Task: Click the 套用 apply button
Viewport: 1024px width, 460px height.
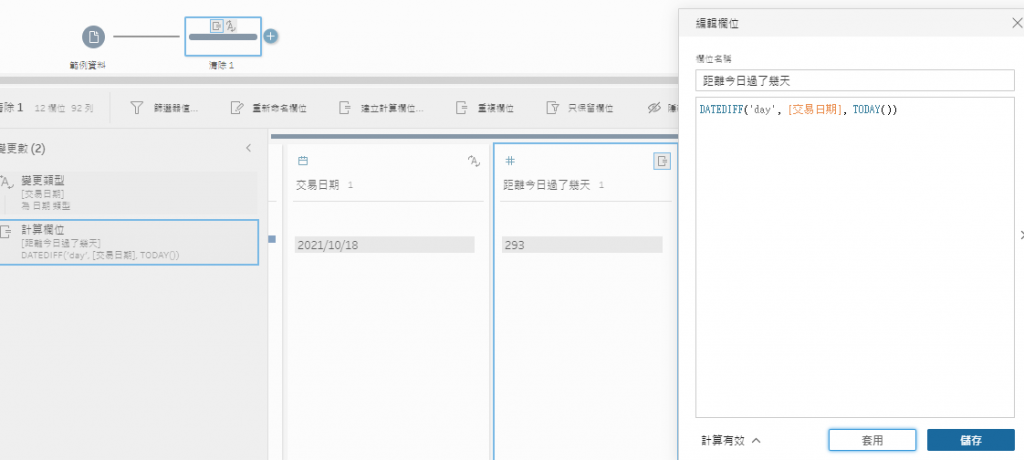Action: pos(872,440)
